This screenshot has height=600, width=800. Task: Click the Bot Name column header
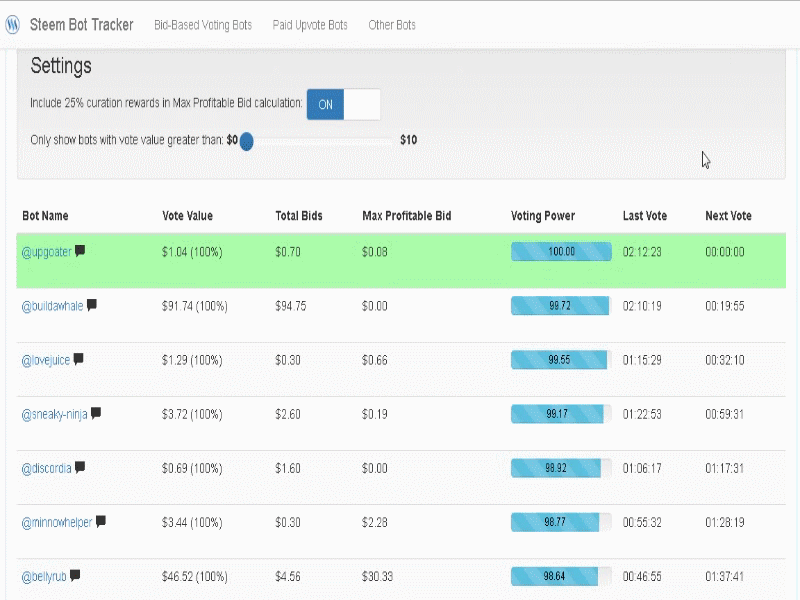click(x=45, y=216)
